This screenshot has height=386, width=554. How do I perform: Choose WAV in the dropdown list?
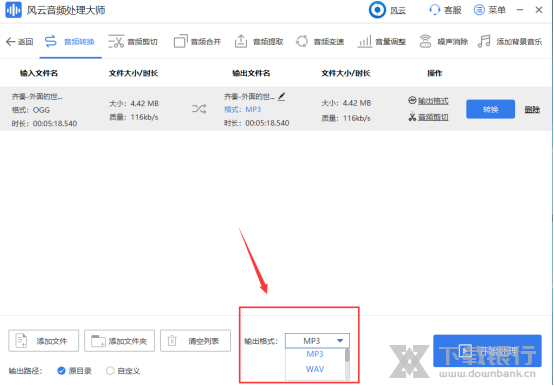tap(314, 369)
